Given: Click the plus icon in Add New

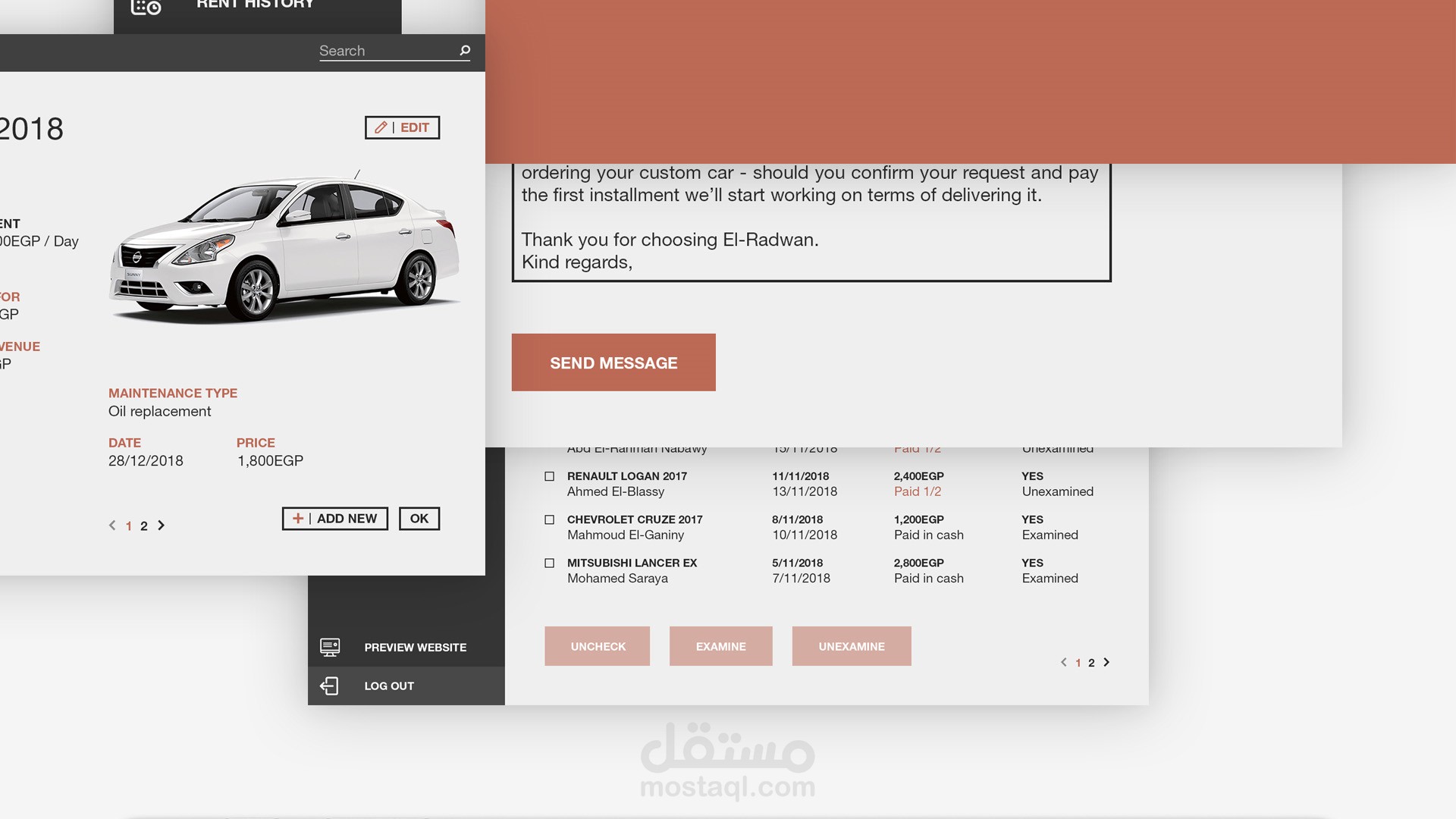Looking at the screenshot, I should (298, 519).
